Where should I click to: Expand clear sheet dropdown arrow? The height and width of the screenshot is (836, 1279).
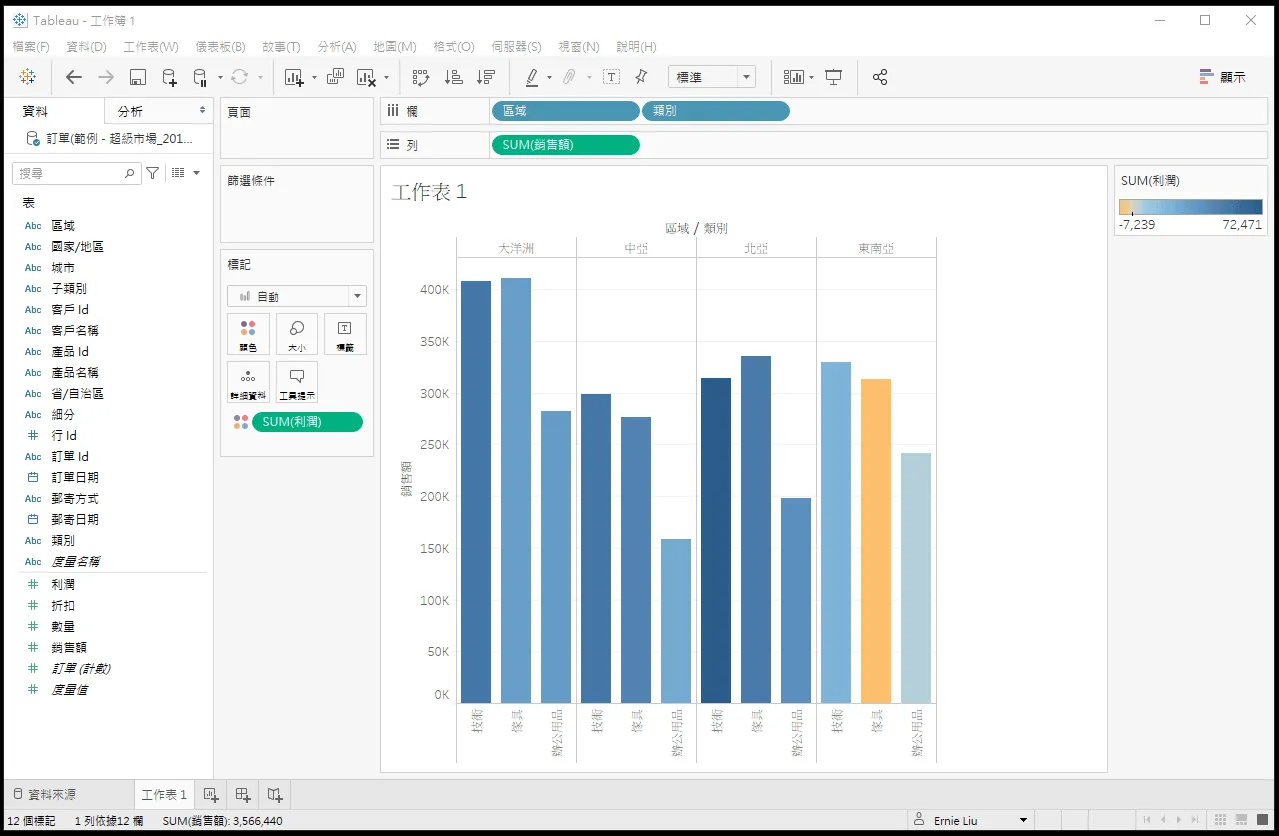click(386, 77)
